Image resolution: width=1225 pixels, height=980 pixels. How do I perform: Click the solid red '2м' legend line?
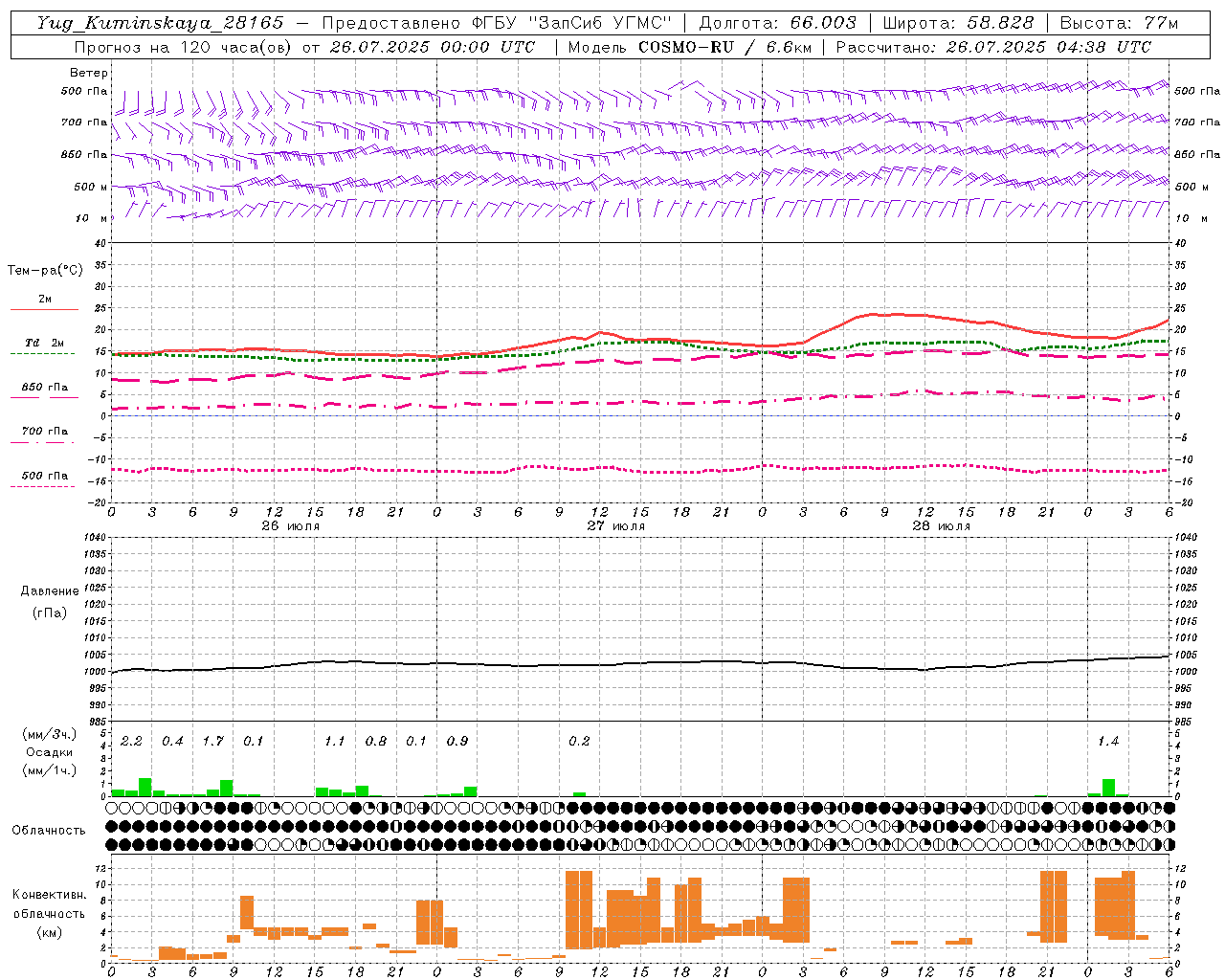[x=44, y=309]
